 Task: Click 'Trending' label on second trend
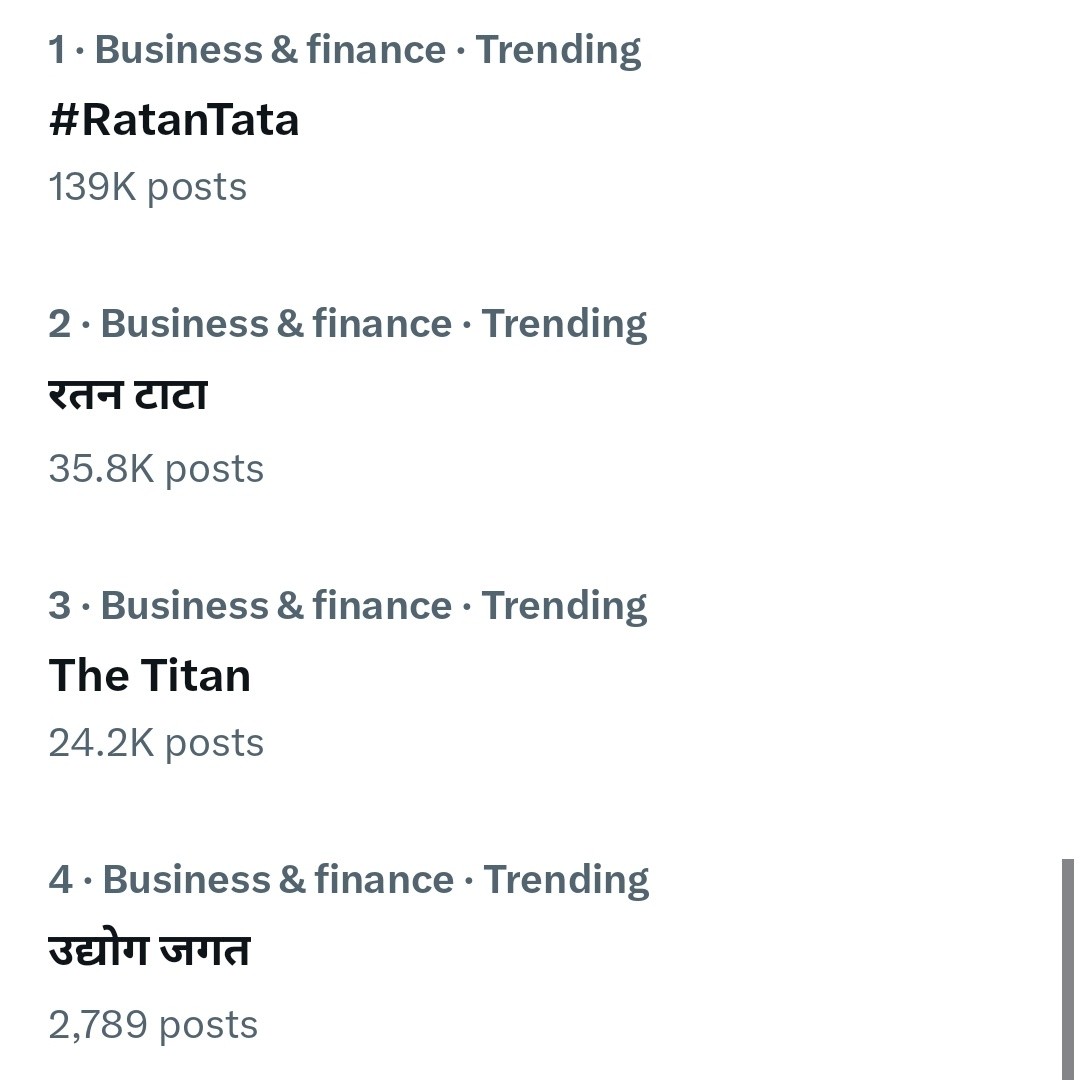(x=564, y=324)
